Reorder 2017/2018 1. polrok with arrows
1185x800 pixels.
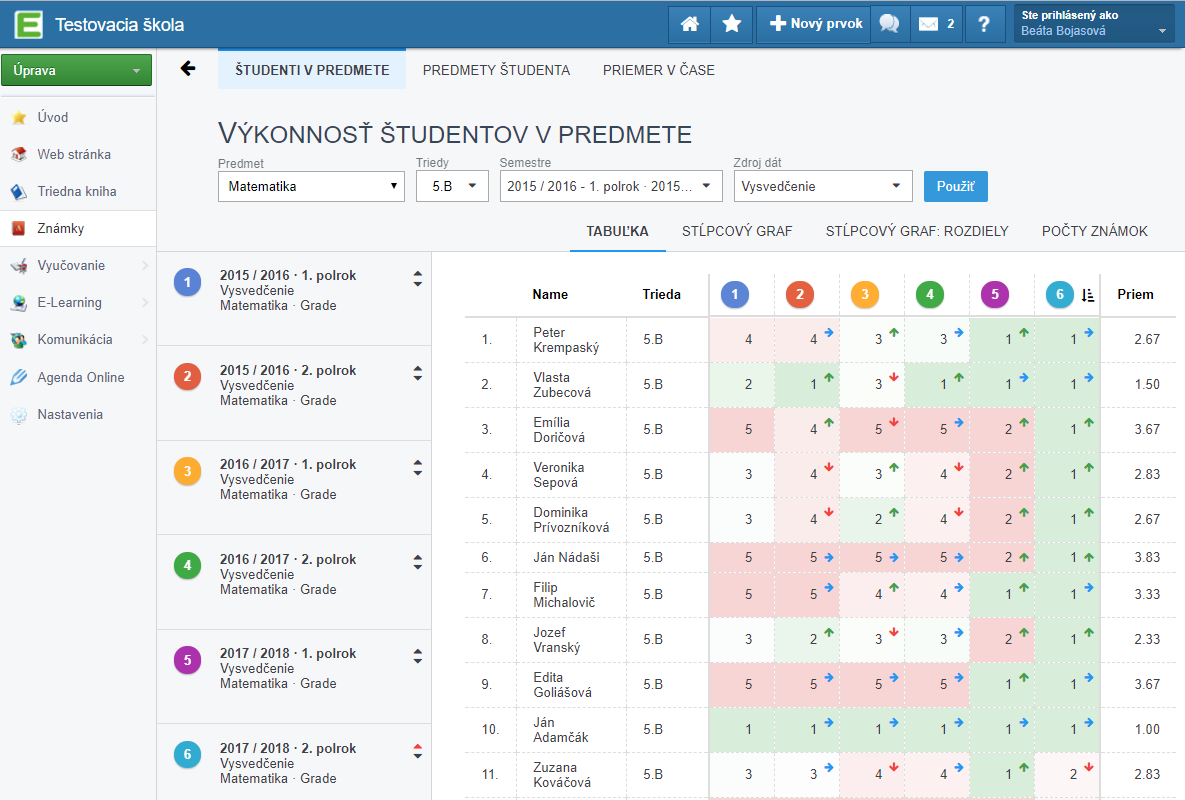click(x=418, y=656)
